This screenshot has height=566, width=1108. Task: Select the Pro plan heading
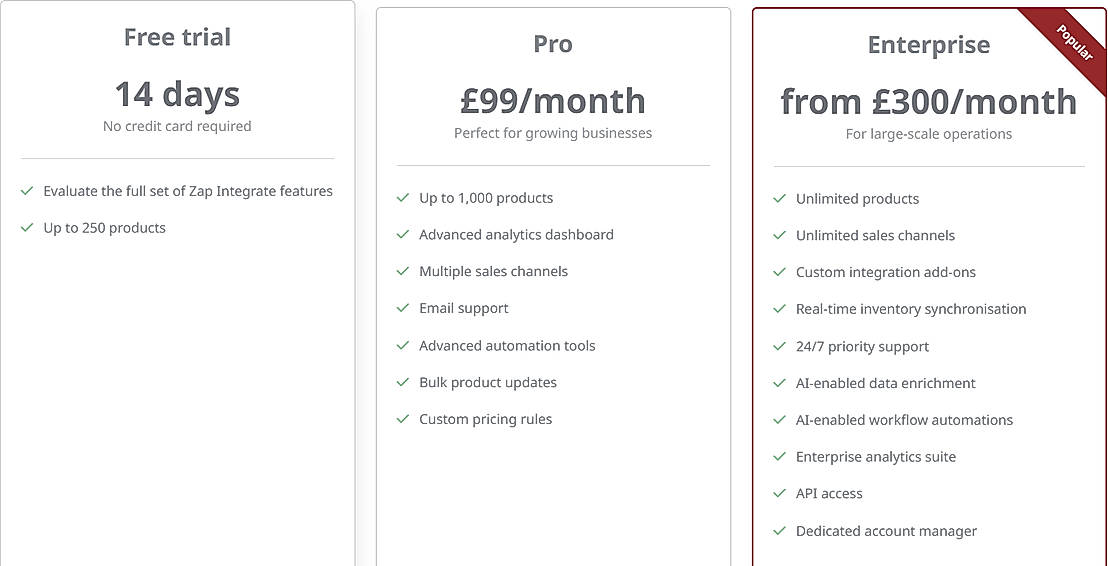[553, 44]
